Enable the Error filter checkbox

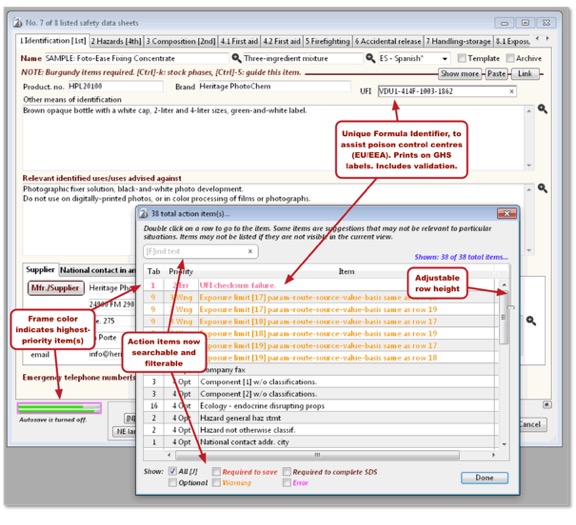point(287,482)
